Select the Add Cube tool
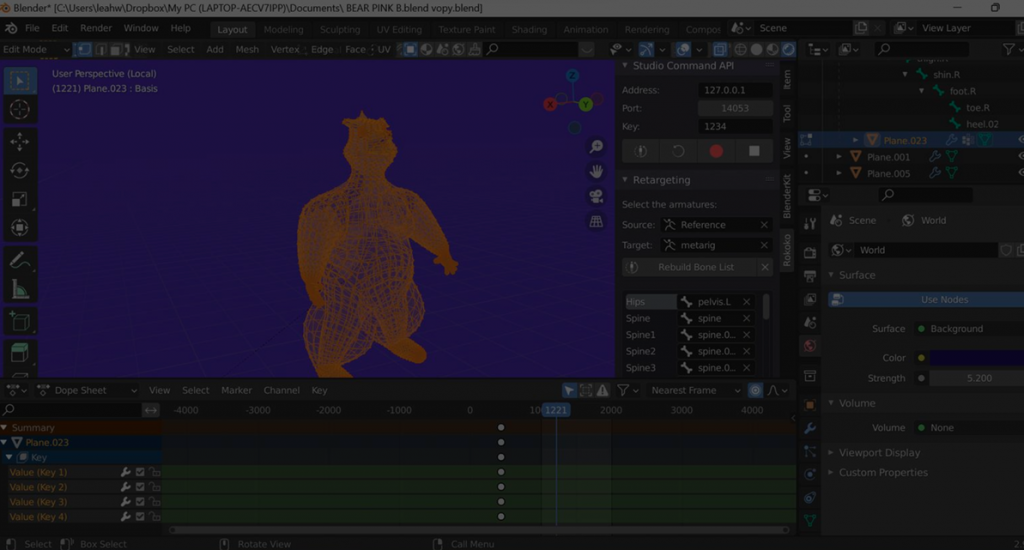 (x=20, y=321)
